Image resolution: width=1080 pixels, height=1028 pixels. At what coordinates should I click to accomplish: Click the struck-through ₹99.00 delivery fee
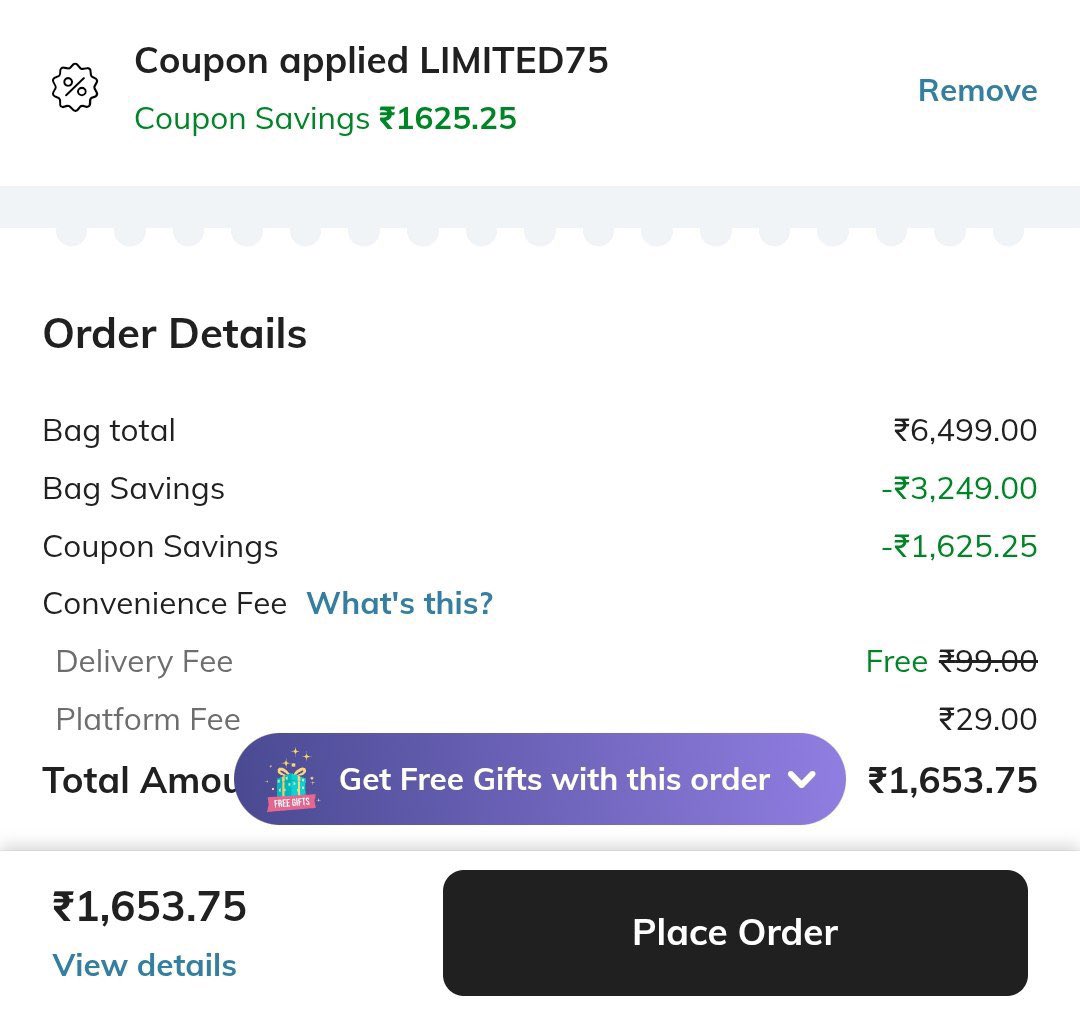[987, 662]
